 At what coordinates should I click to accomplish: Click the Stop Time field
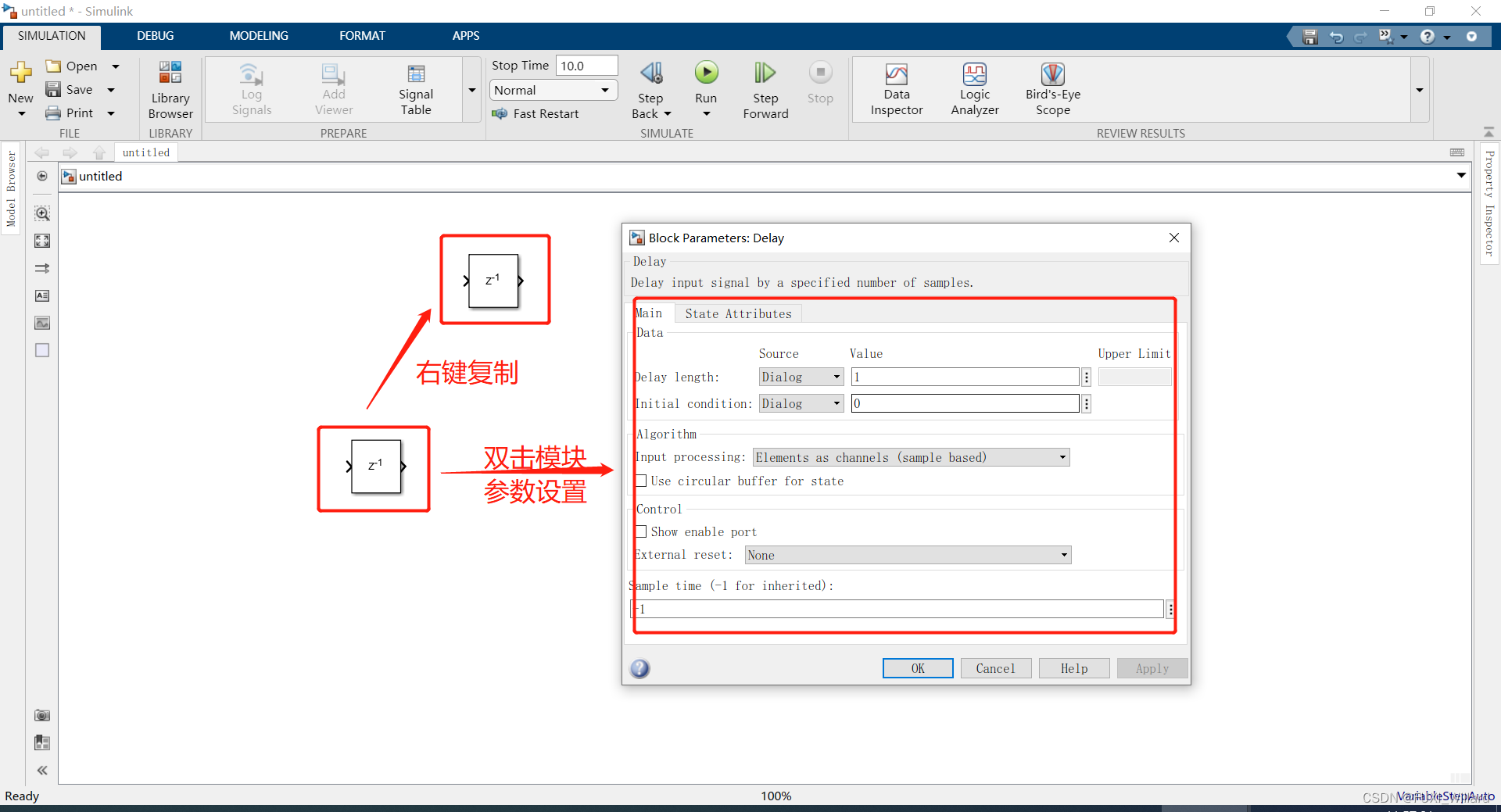tap(586, 66)
